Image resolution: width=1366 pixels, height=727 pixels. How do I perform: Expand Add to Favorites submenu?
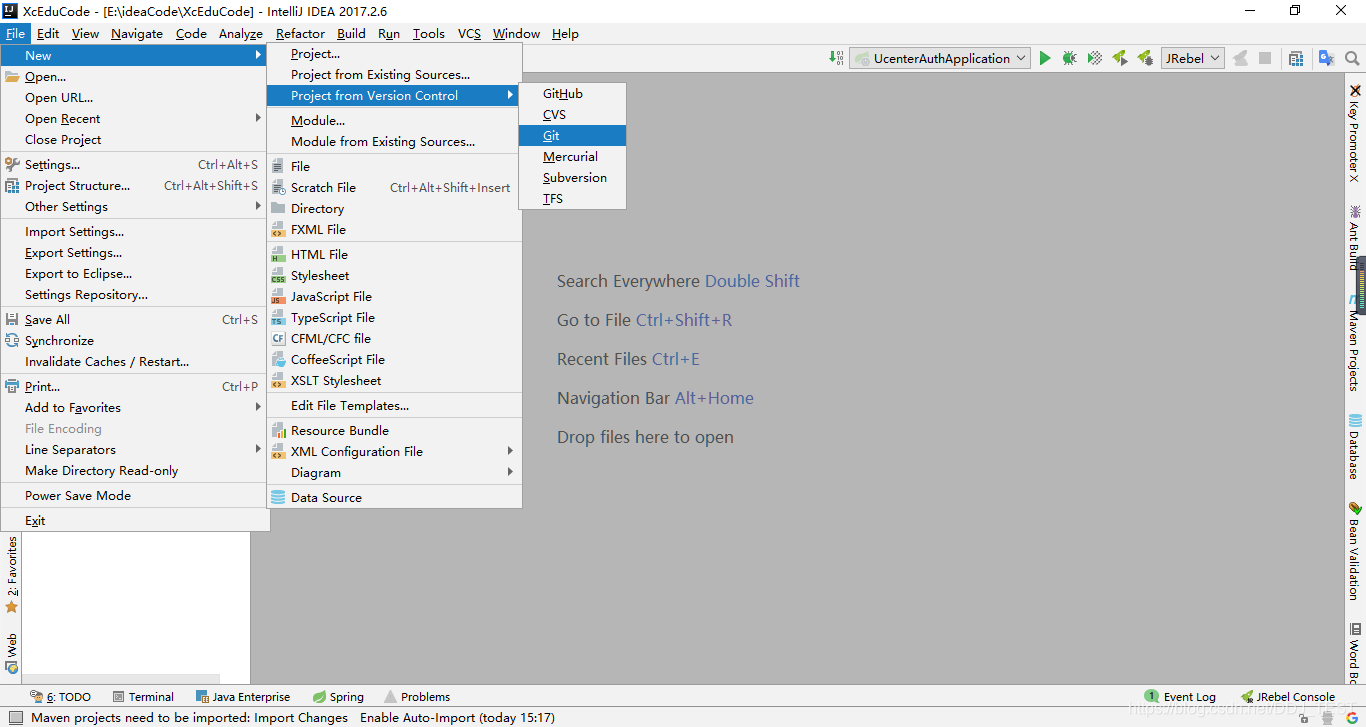(x=135, y=407)
